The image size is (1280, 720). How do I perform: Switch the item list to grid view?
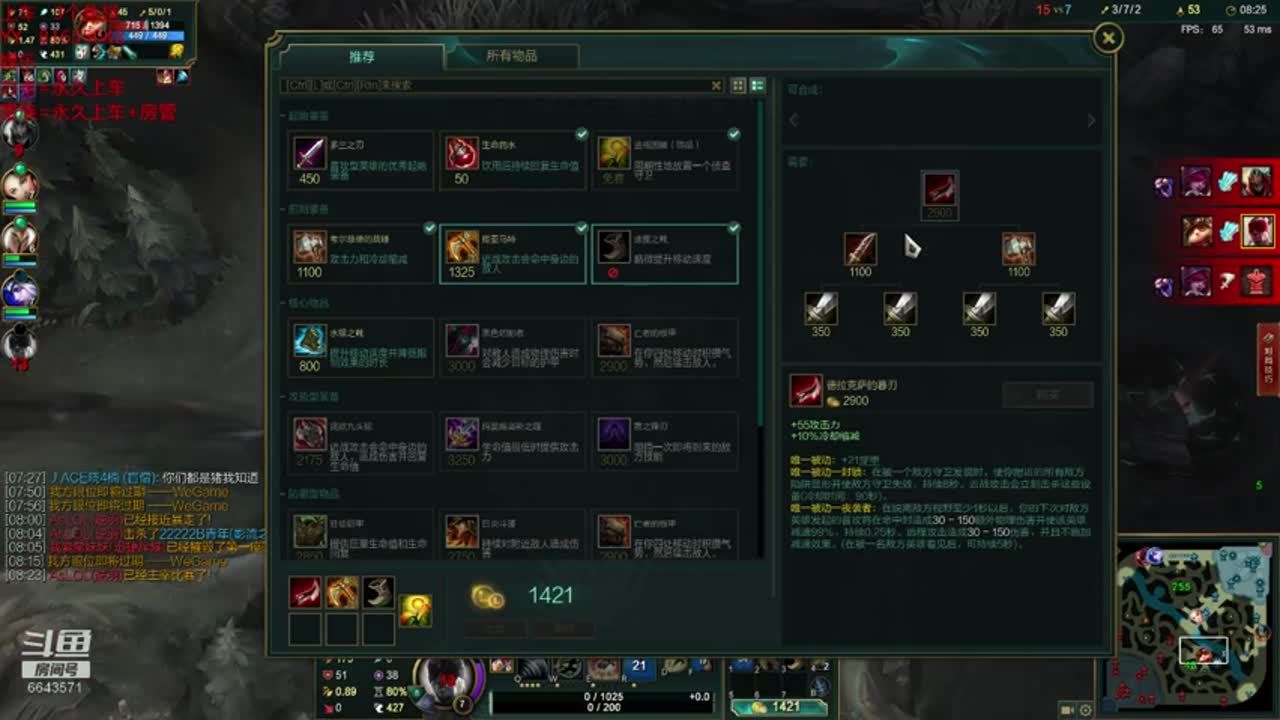[x=738, y=86]
